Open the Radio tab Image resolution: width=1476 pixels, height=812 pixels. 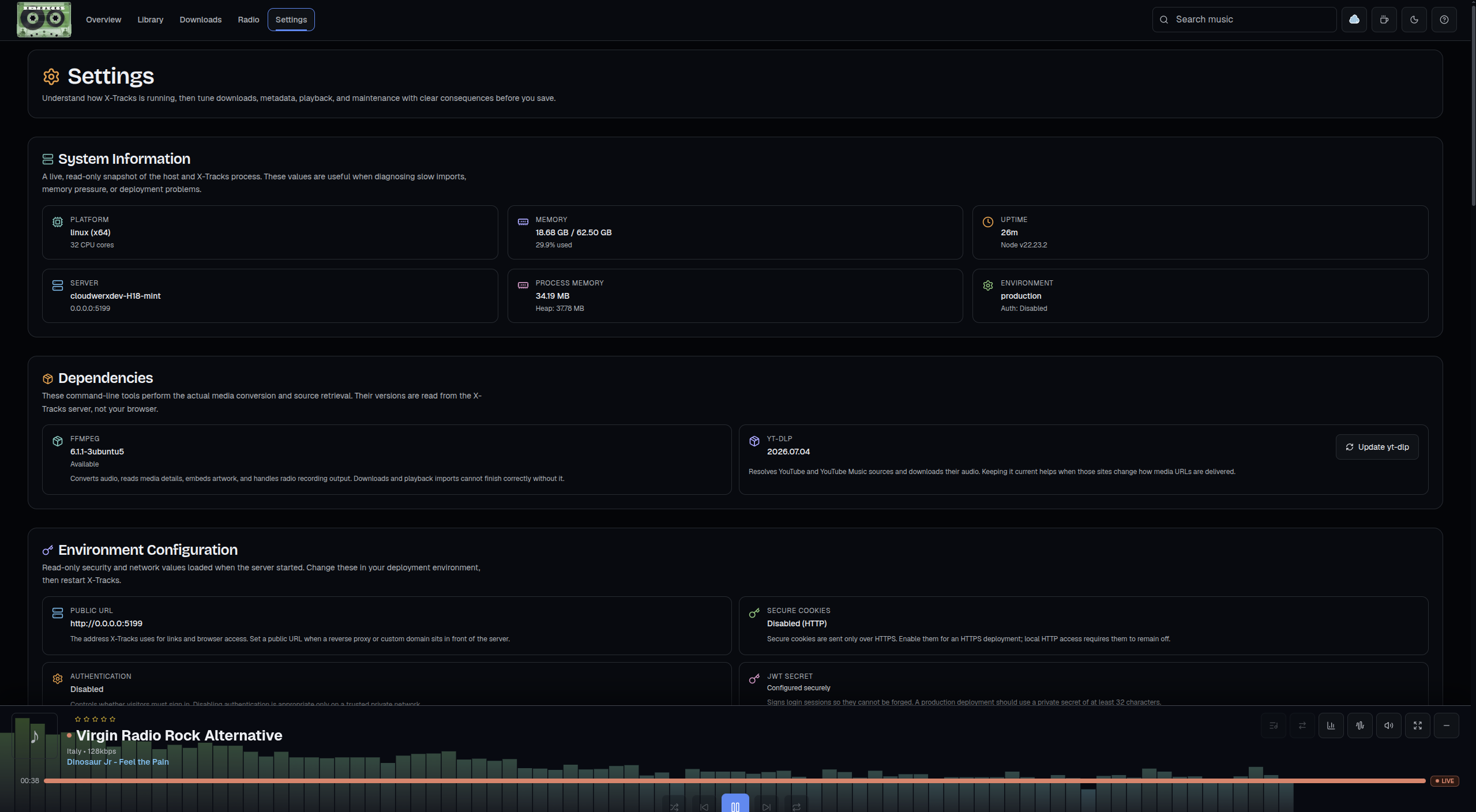coord(249,20)
